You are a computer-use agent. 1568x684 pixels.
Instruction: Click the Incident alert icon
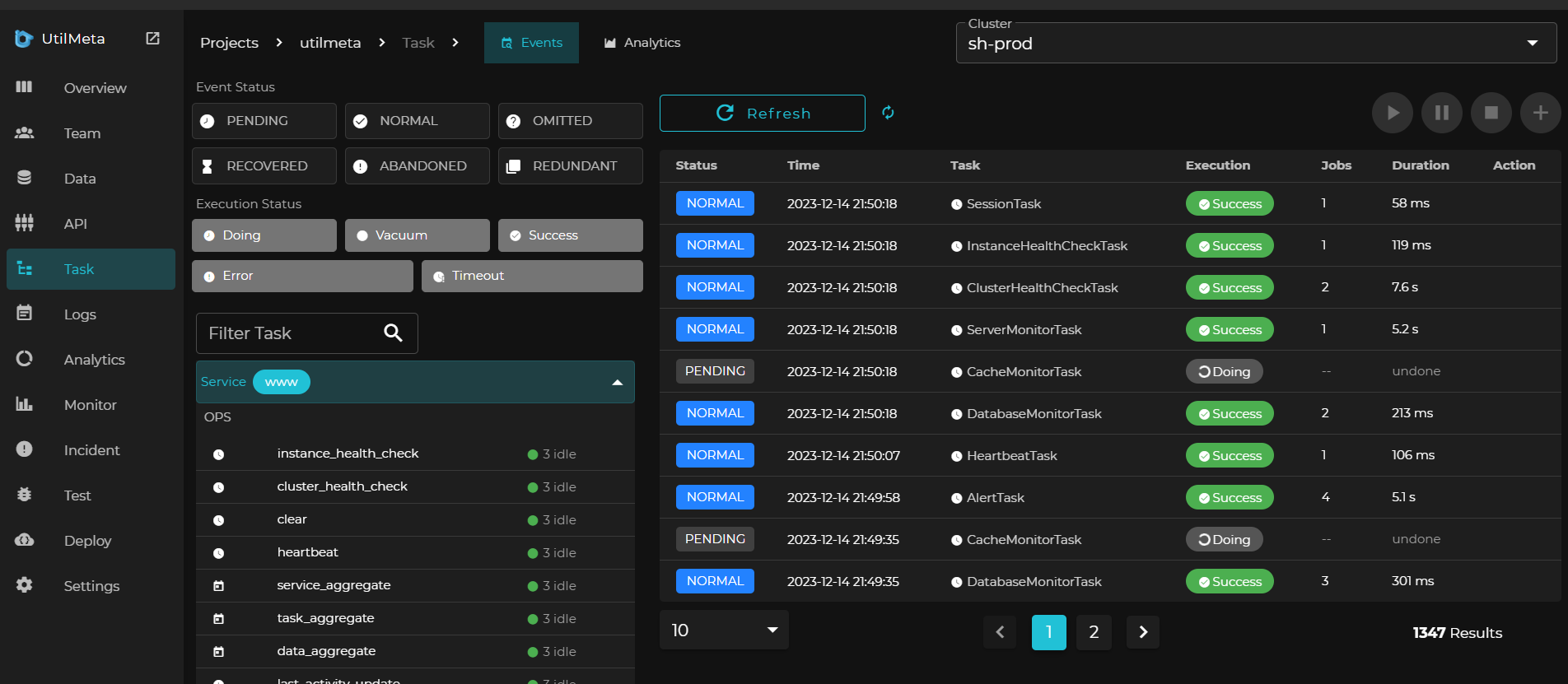24,449
